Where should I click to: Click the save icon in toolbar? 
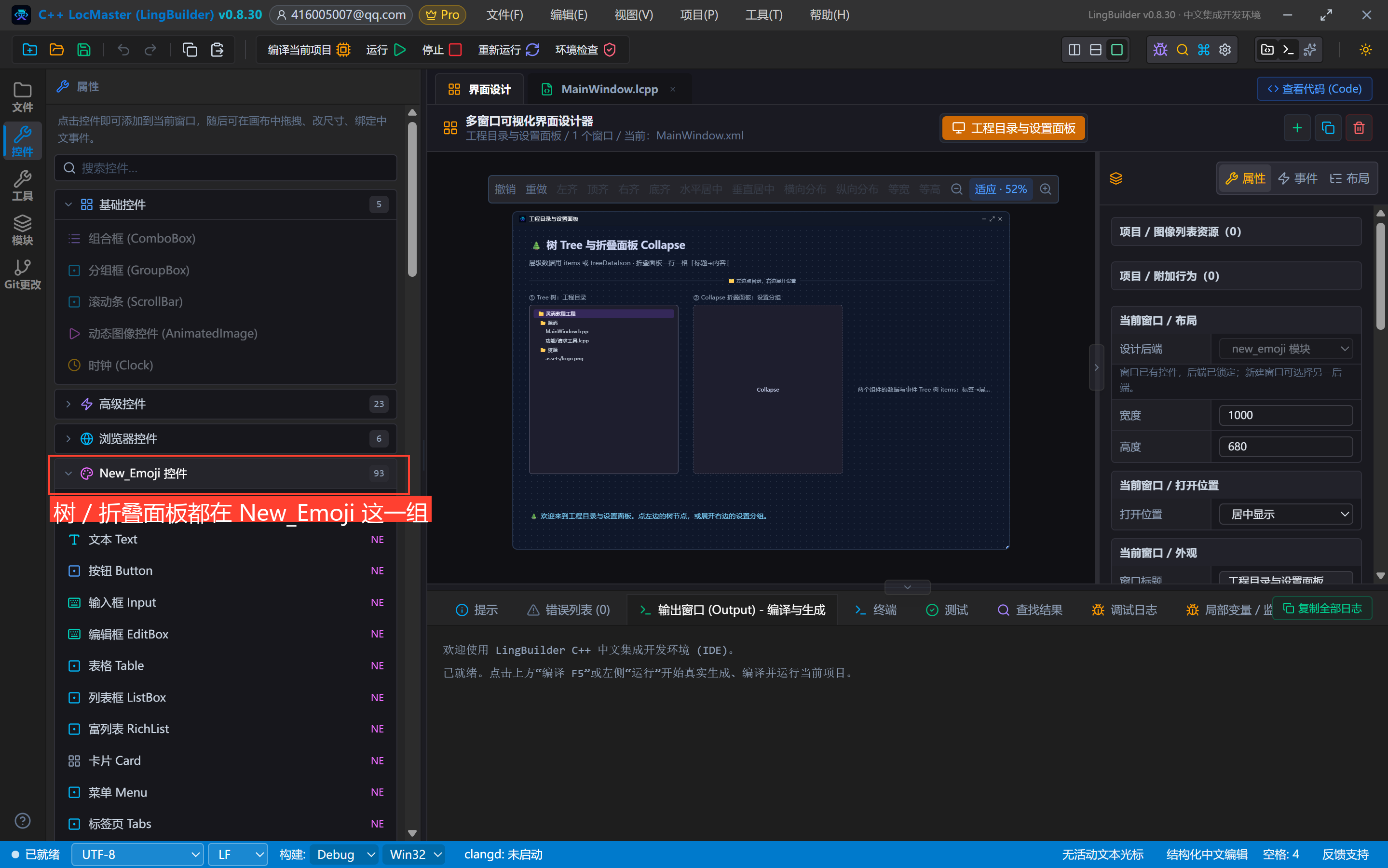pos(84,50)
